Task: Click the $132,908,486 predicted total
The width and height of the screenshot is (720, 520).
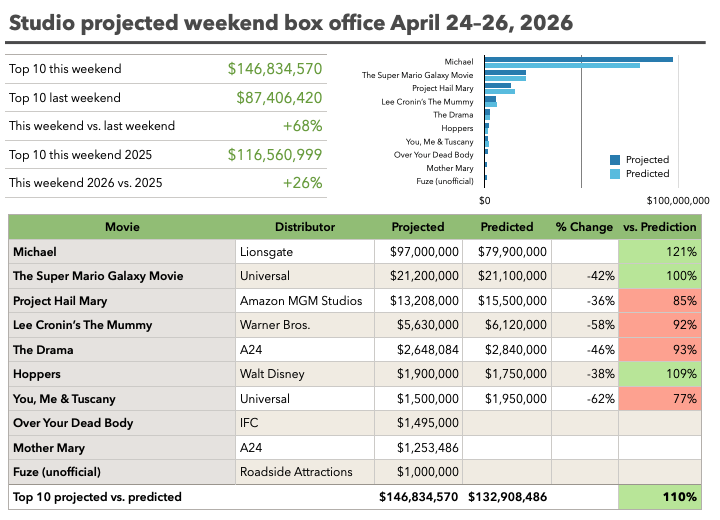Action: (507, 497)
